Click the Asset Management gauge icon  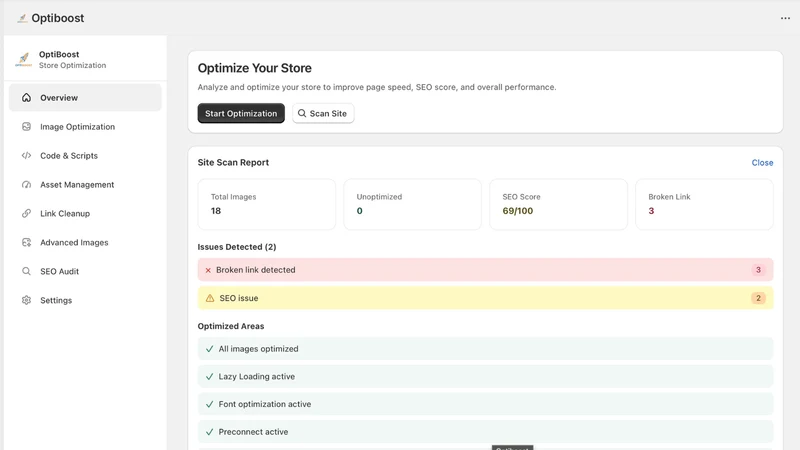coord(27,185)
